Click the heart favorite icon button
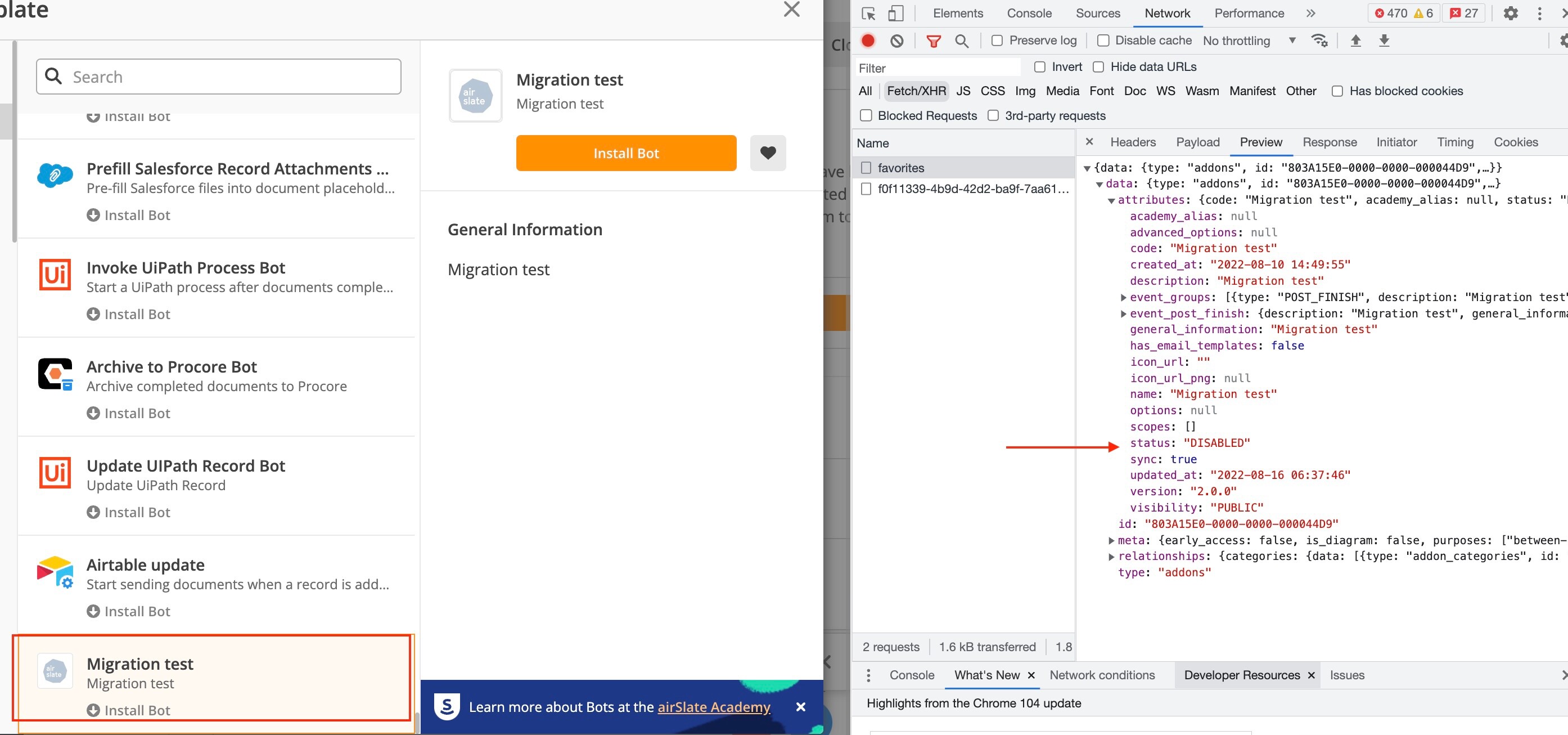 click(x=768, y=153)
